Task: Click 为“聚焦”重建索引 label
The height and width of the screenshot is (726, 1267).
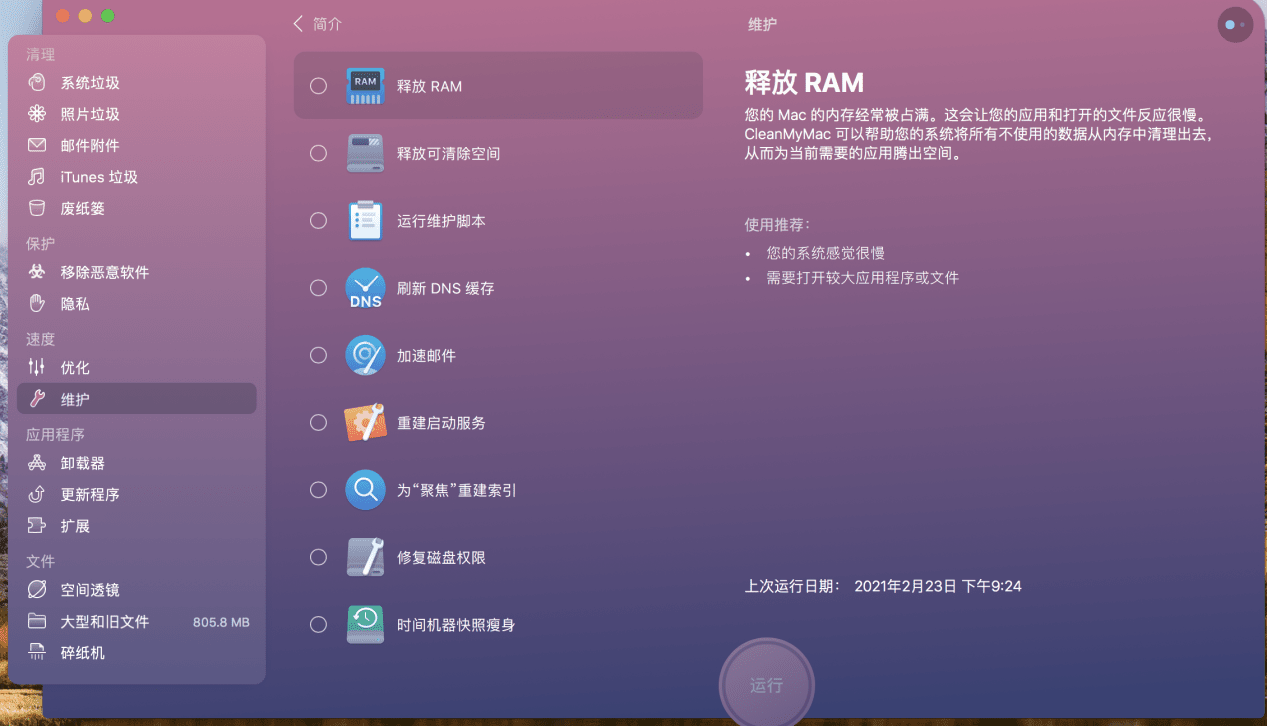Action: (x=456, y=490)
